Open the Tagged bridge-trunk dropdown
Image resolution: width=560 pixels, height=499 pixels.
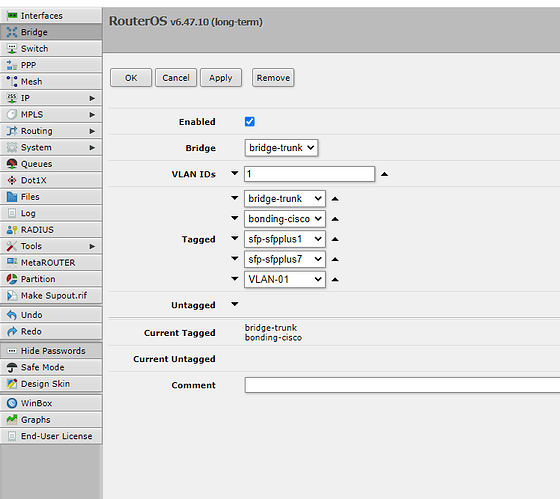click(x=285, y=199)
